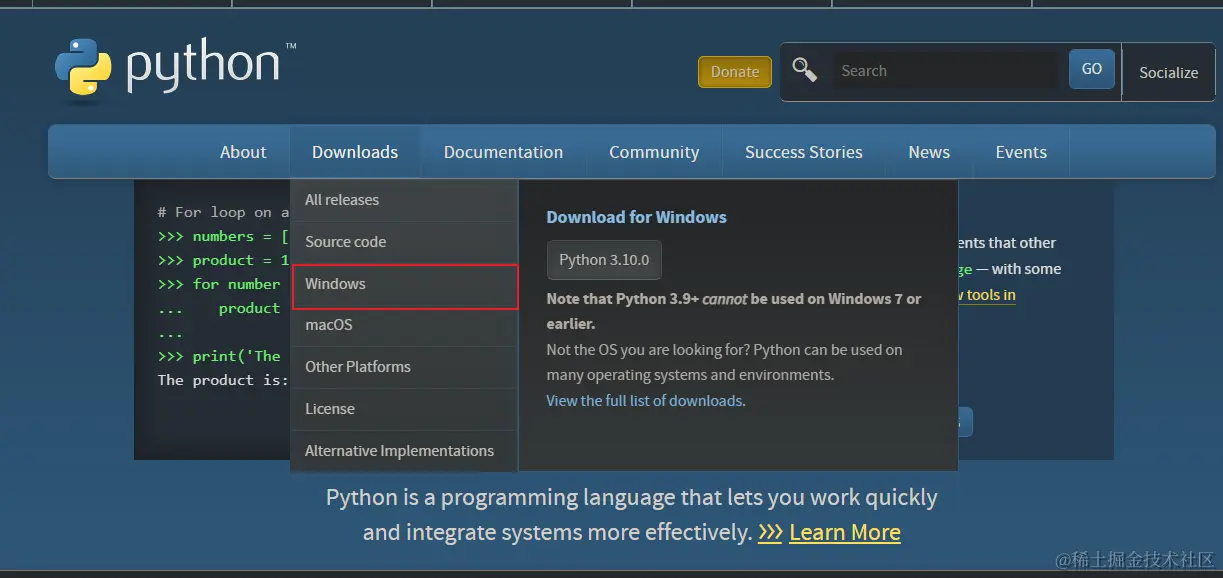
Task: Select Windows in Downloads submenu
Action: [404, 284]
